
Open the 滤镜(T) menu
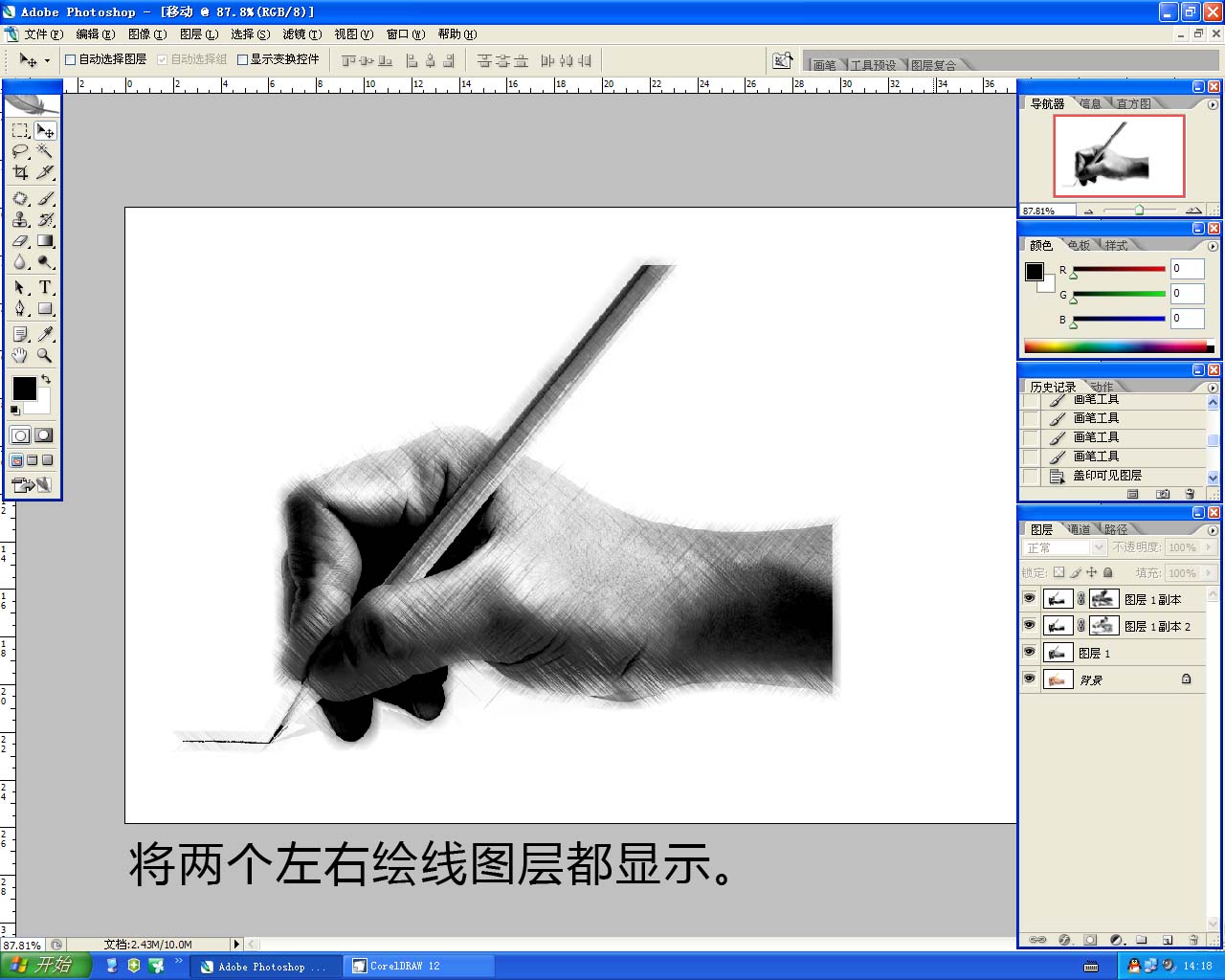(x=301, y=33)
